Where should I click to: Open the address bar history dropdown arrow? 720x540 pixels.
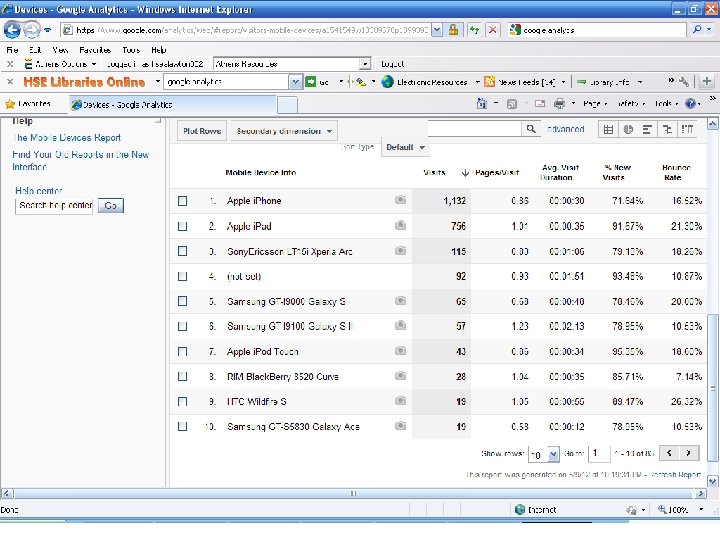(x=437, y=30)
